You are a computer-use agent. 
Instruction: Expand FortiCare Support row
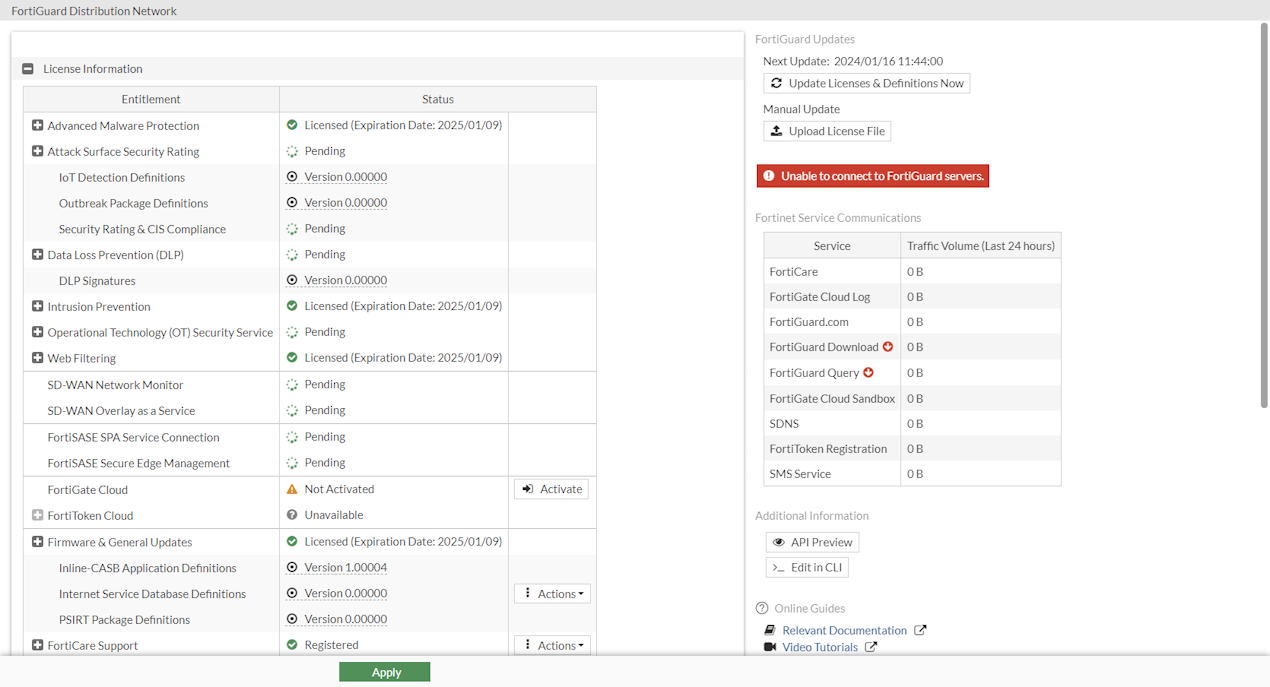(37, 645)
